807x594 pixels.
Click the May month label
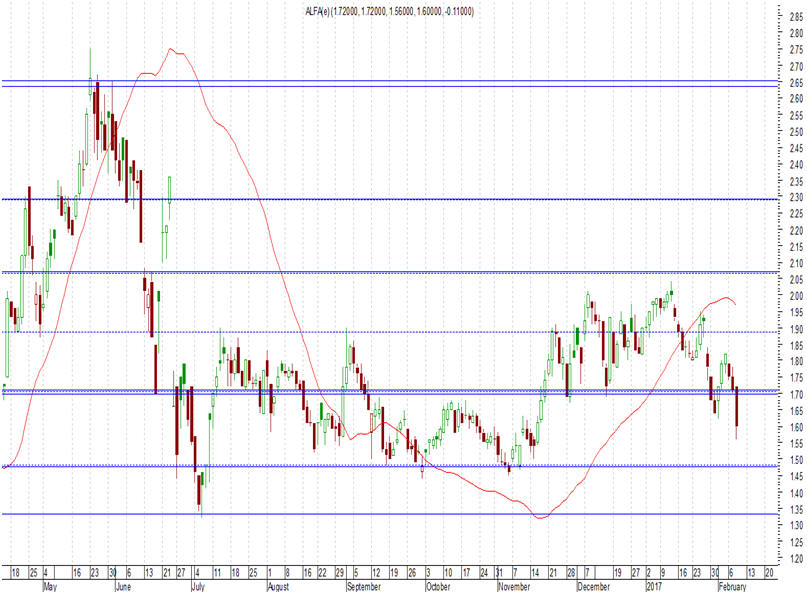click(x=50, y=587)
